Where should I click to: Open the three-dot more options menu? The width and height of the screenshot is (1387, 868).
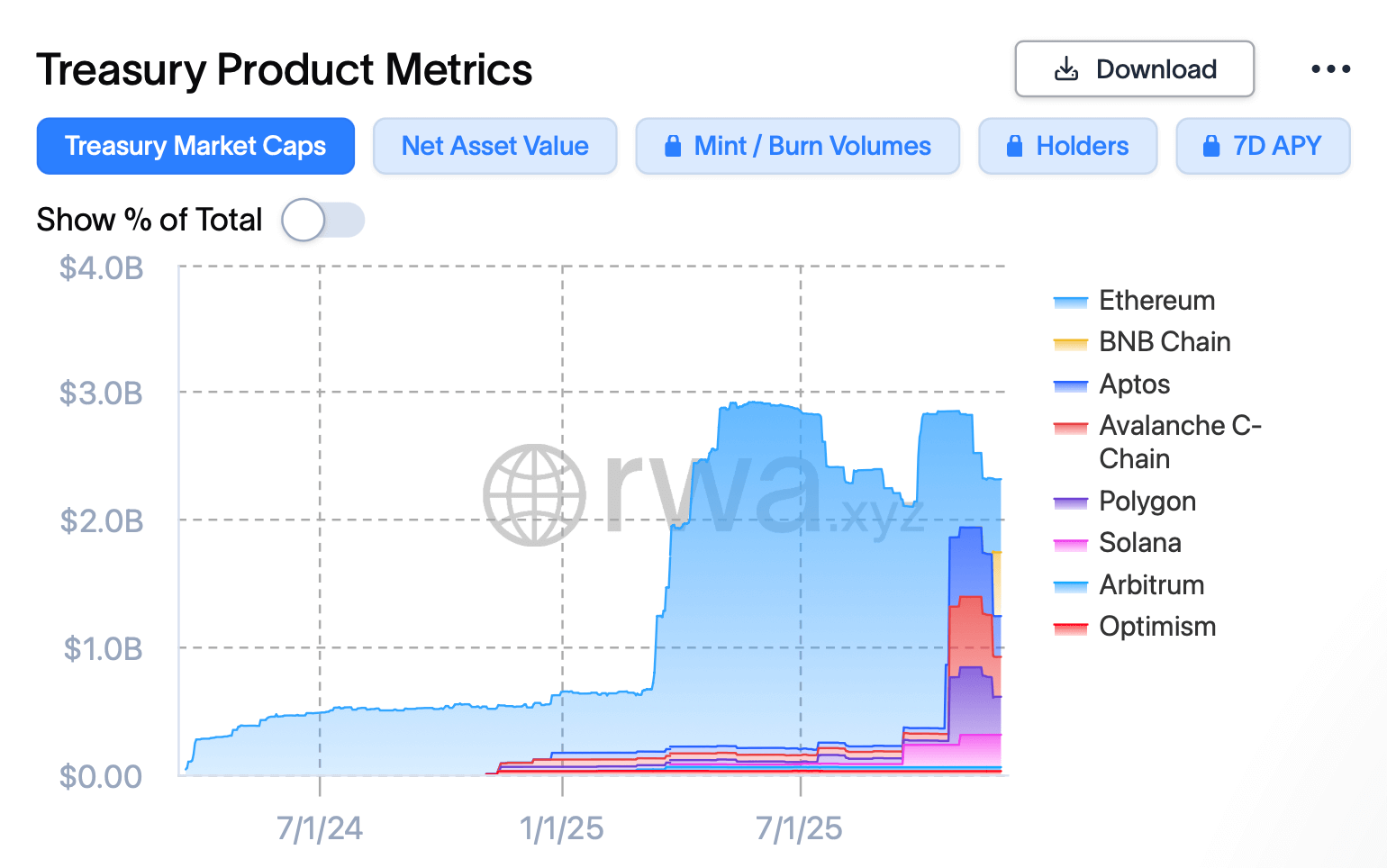tap(1330, 69)
